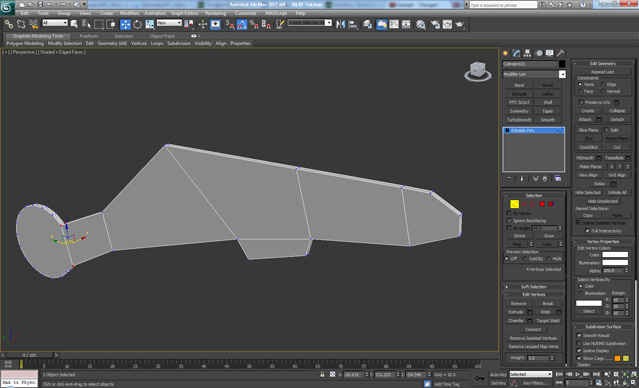Collapse the Subdivision Surface rollout

pyautogui.click(x=603, y=327)
